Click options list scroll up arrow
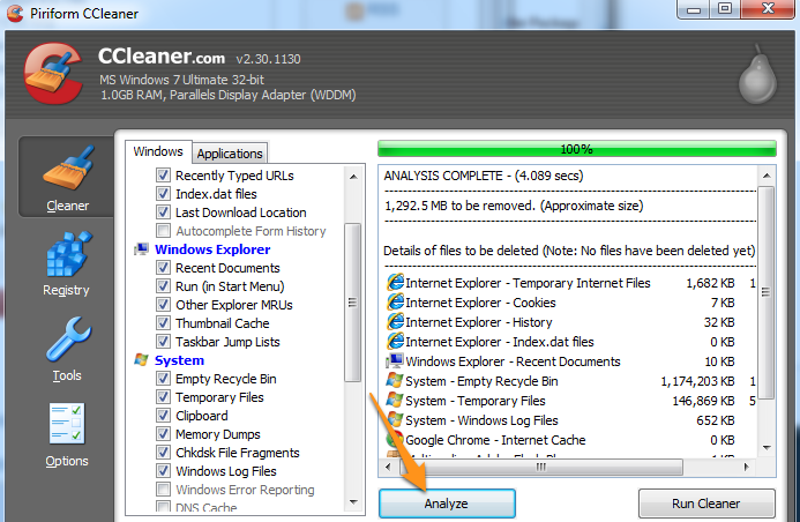The image size is (800, 522). pos(353,177)
